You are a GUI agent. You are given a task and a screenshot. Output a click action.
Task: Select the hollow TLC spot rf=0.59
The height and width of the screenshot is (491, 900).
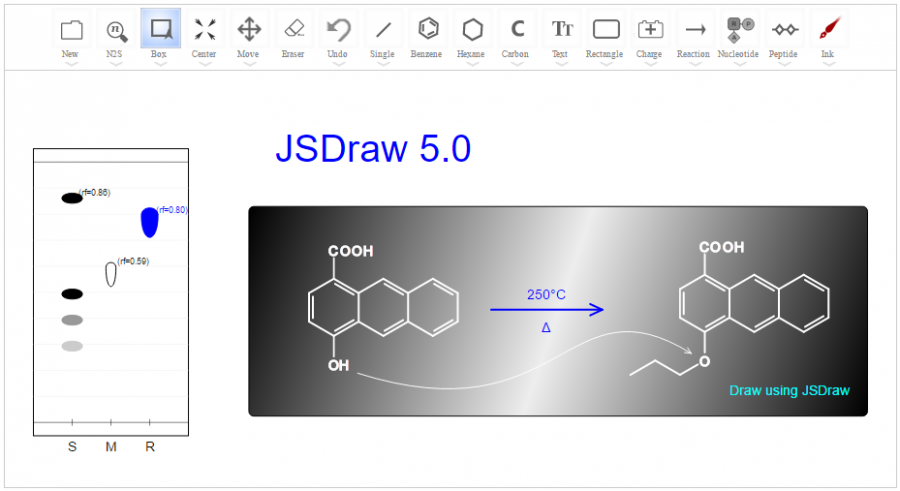tap(111, 275)
